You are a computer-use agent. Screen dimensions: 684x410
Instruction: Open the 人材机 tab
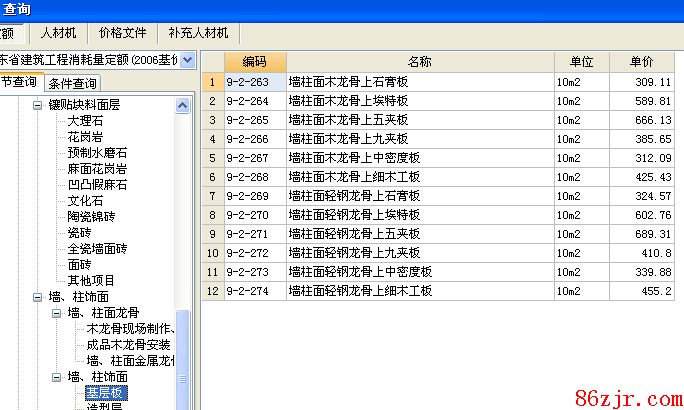pos(58,33)
